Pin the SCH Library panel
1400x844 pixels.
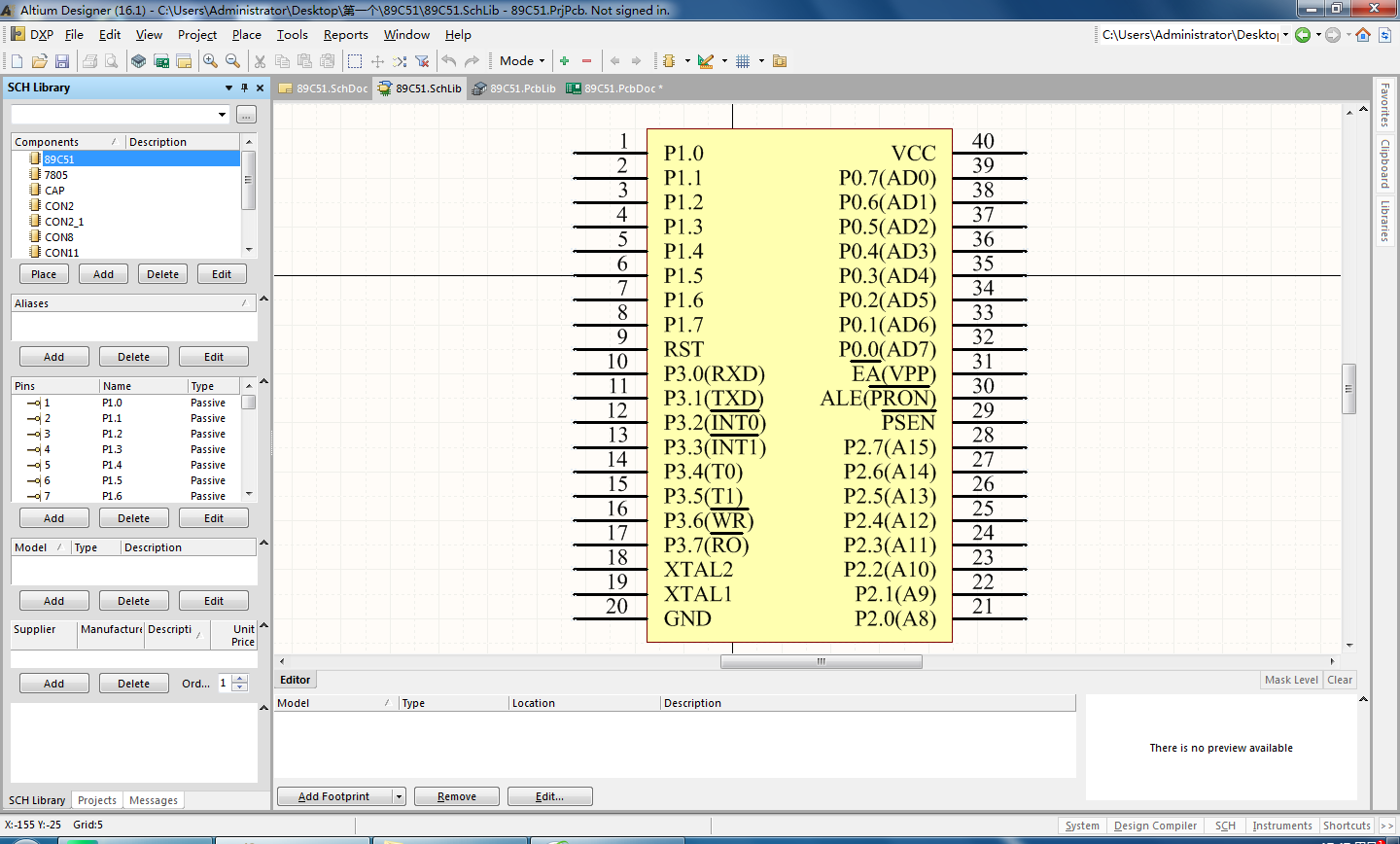244,88
